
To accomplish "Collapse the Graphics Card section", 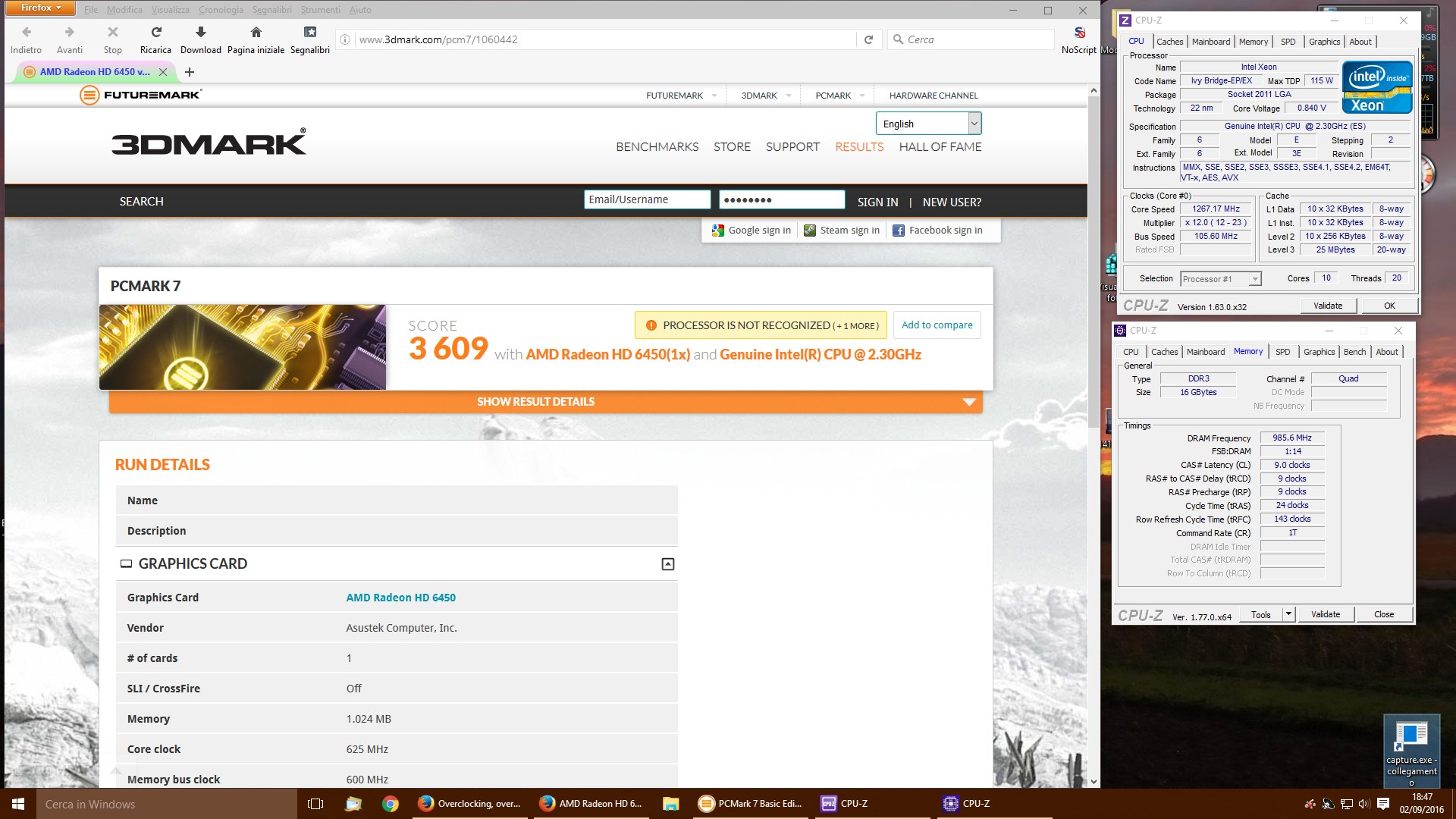I will click(668, 564).
